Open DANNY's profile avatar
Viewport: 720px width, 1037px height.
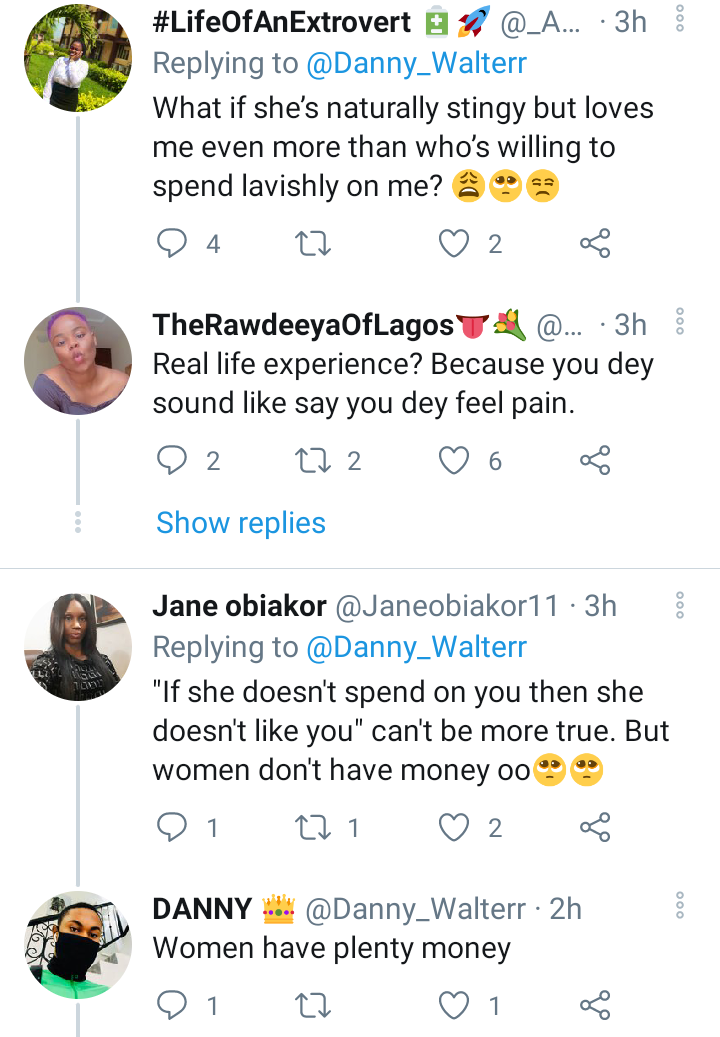tap(78, 944)
